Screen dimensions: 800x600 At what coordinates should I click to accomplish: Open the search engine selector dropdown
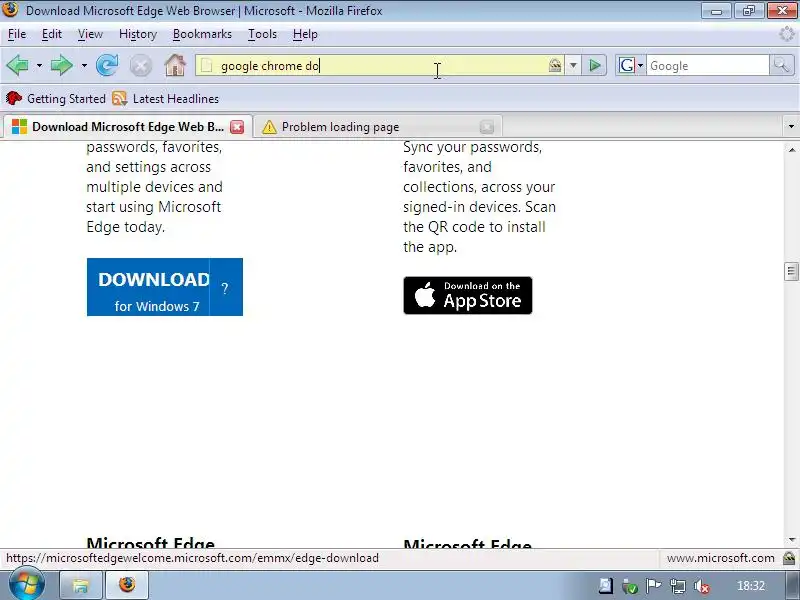[x=631, y=65]
